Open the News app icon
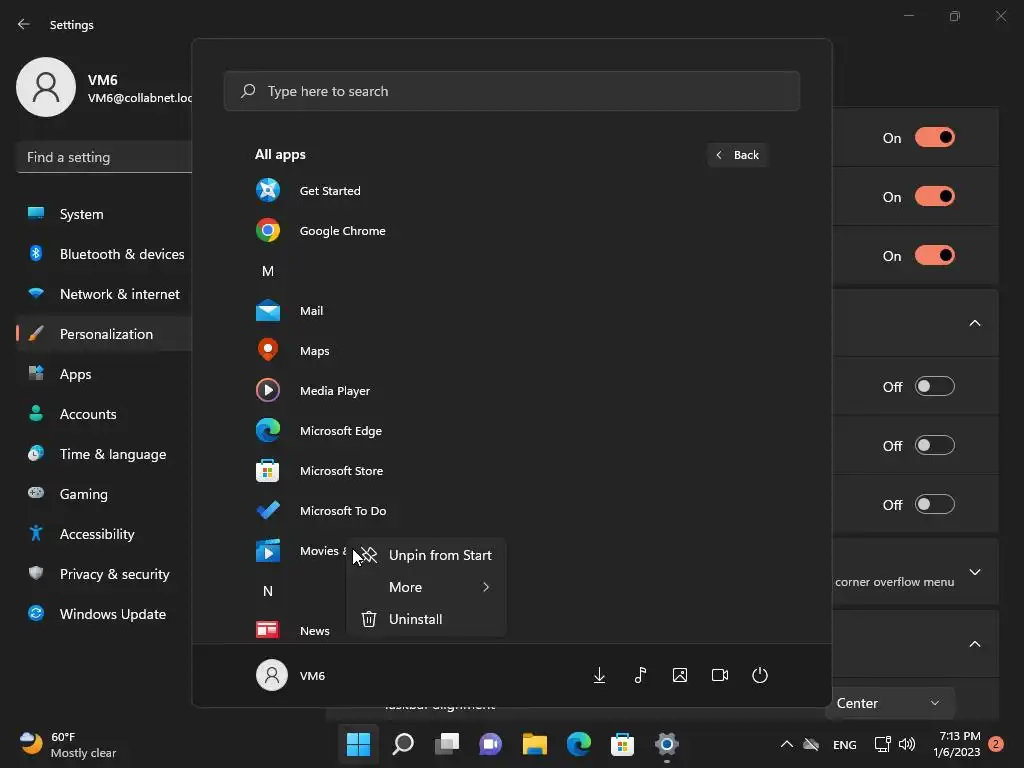 (x=268, y=630)
